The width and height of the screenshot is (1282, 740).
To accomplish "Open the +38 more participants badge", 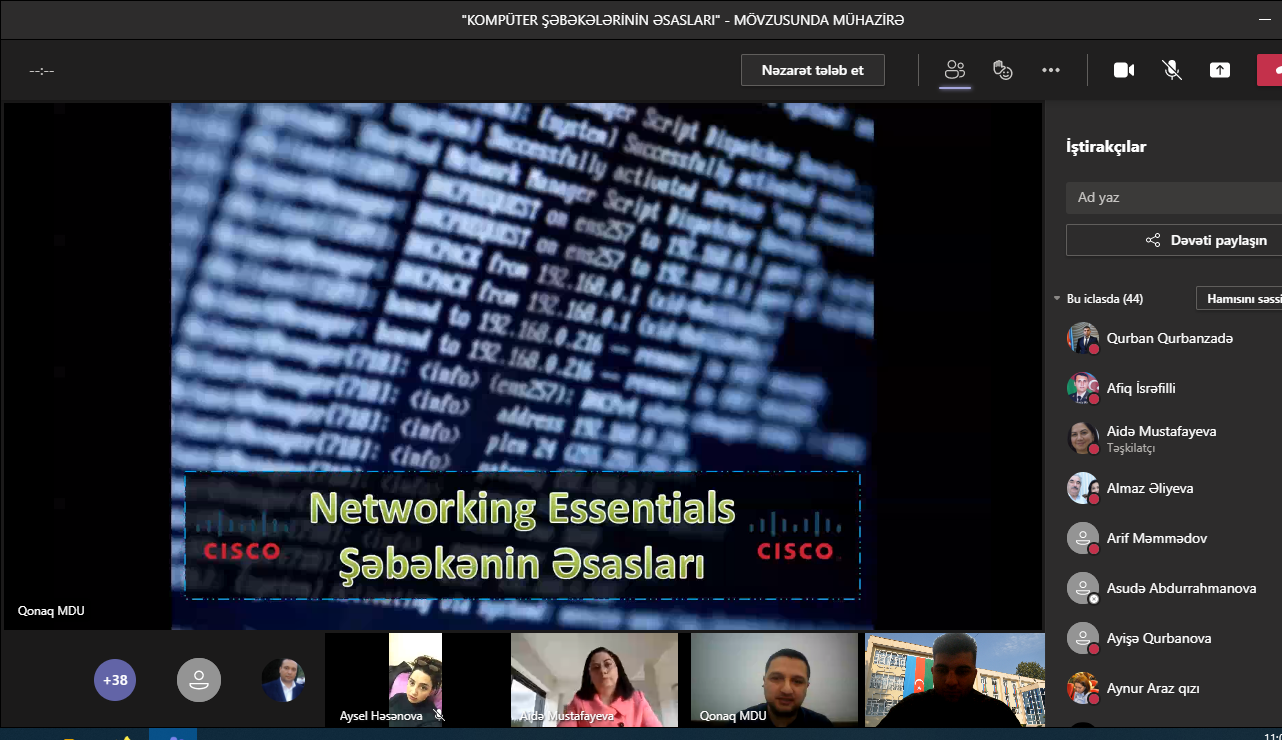I will point(116,680).
